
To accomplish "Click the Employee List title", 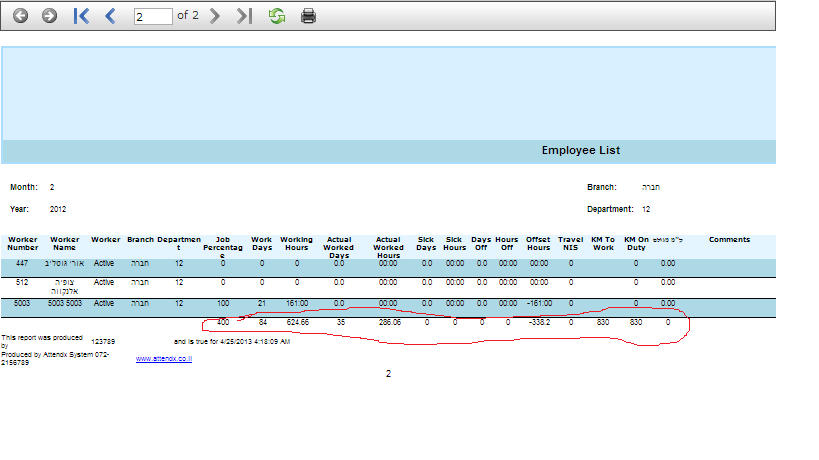I will 580,150.
